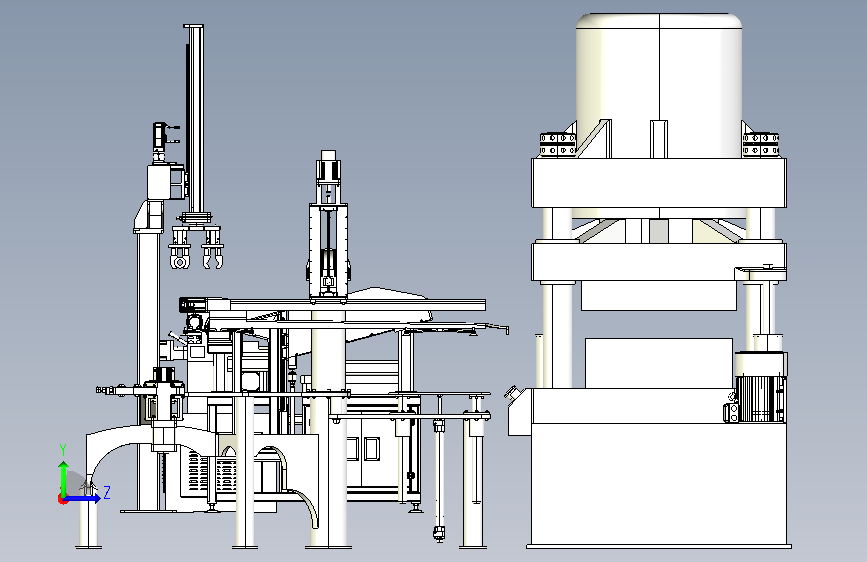Viewport: 867px width, 562px height.
Task: Select the tall vertical rail of the manipulator
Action: [194, 119]
